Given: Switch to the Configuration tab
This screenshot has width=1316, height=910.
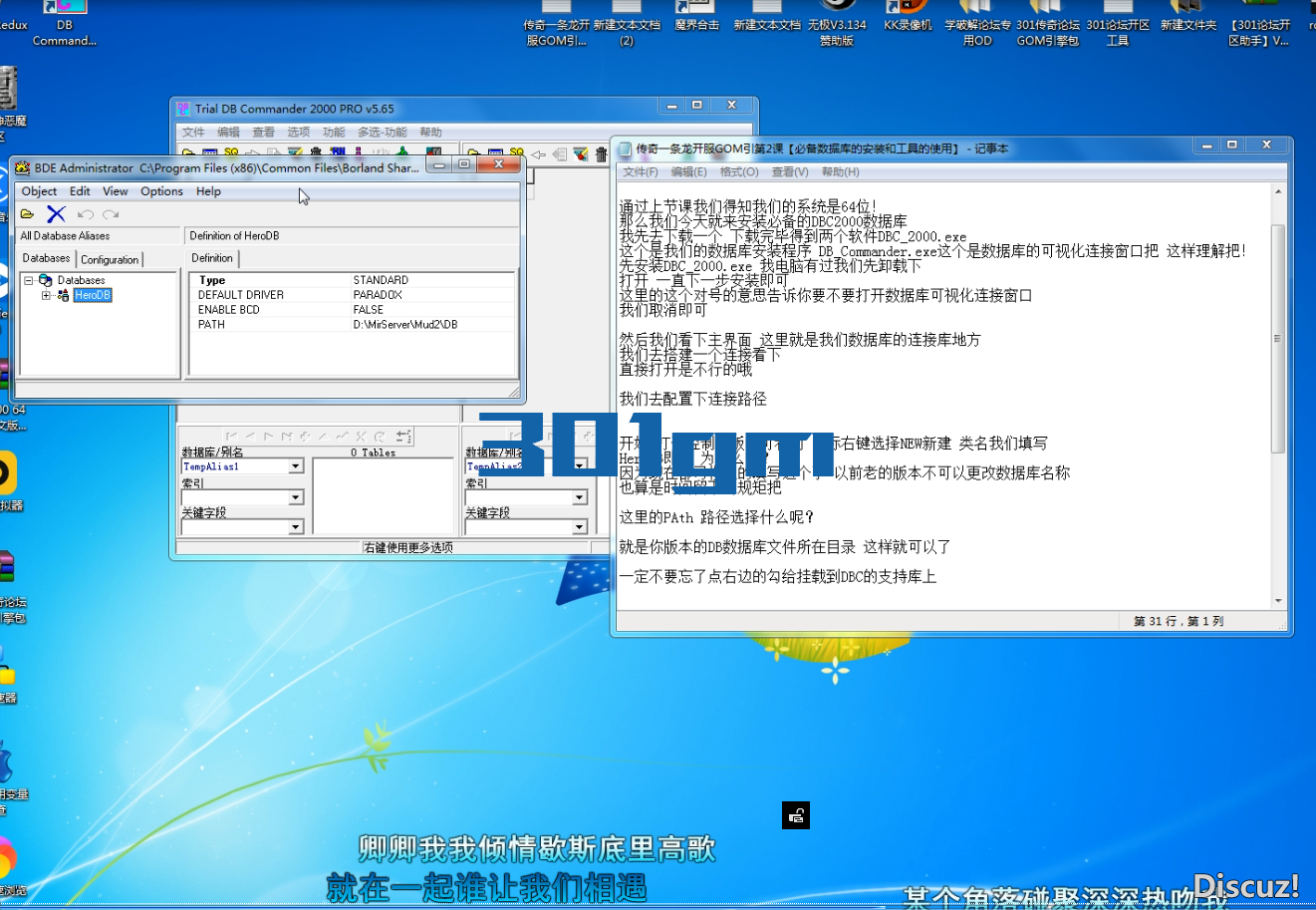Looking at the screenshot, I should point(110,259).
